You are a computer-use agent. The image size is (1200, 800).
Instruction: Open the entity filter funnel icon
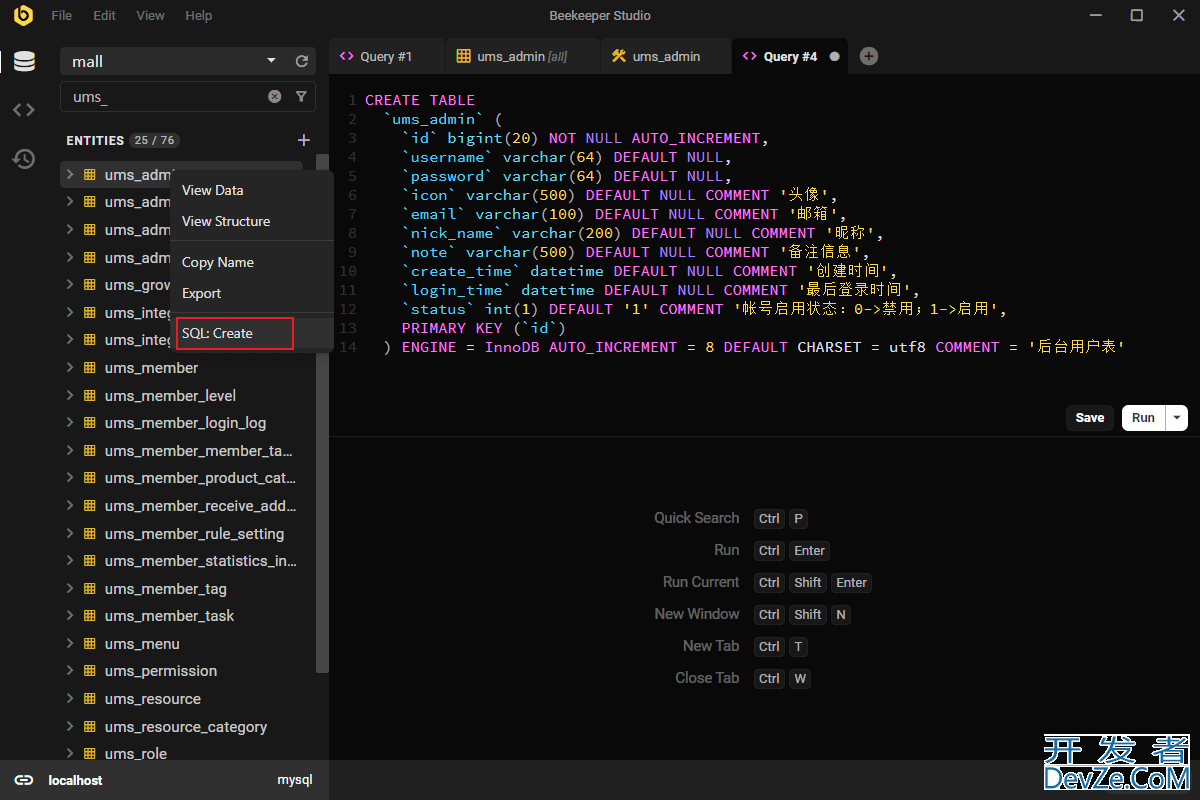click(x=301, y=97)
